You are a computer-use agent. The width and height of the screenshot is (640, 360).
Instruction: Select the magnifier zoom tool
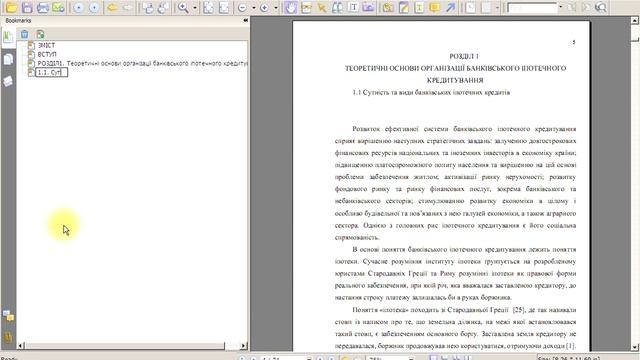pos(183,7)
